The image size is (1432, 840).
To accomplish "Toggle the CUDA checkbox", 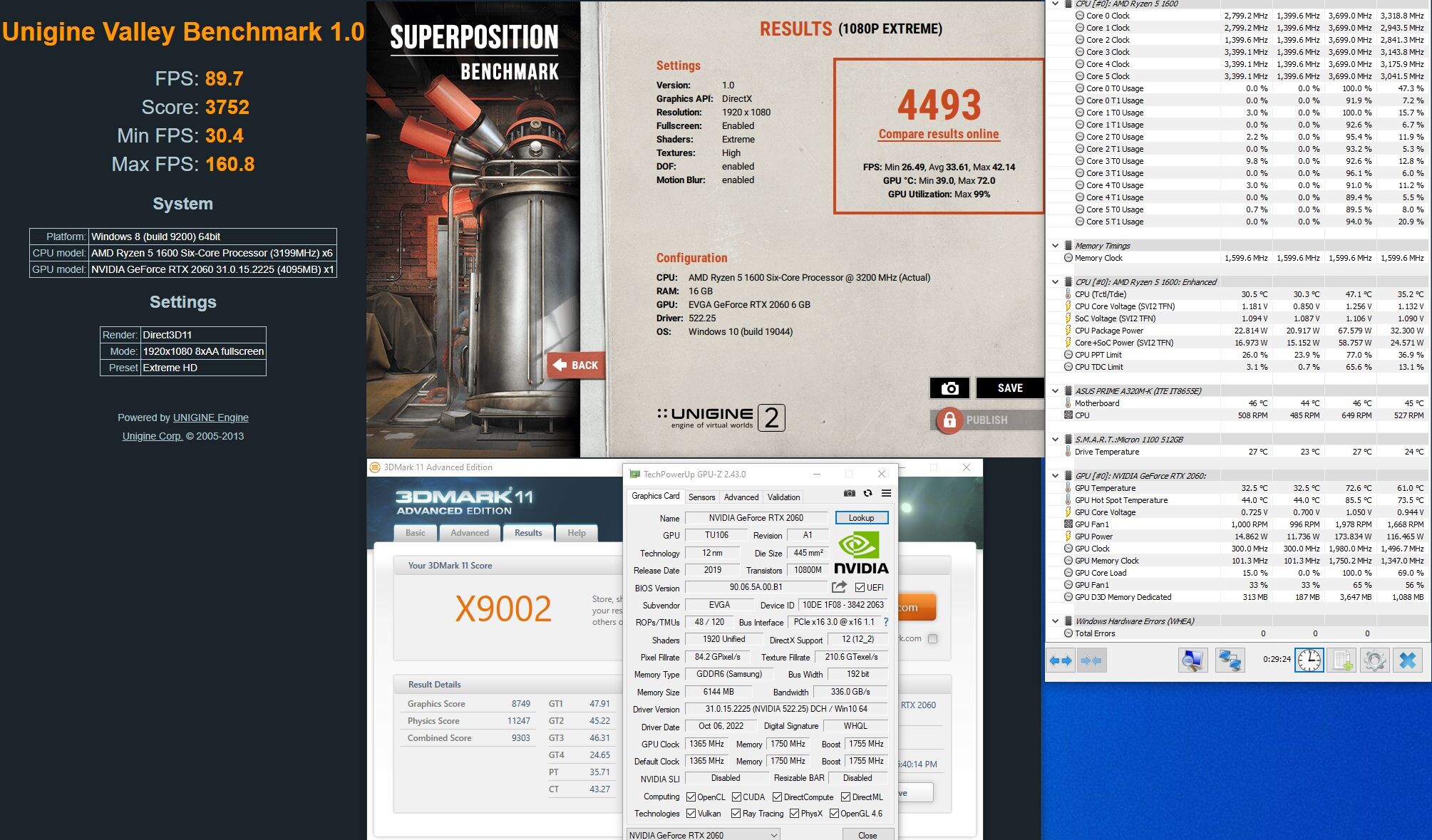I will pos(736,797).
